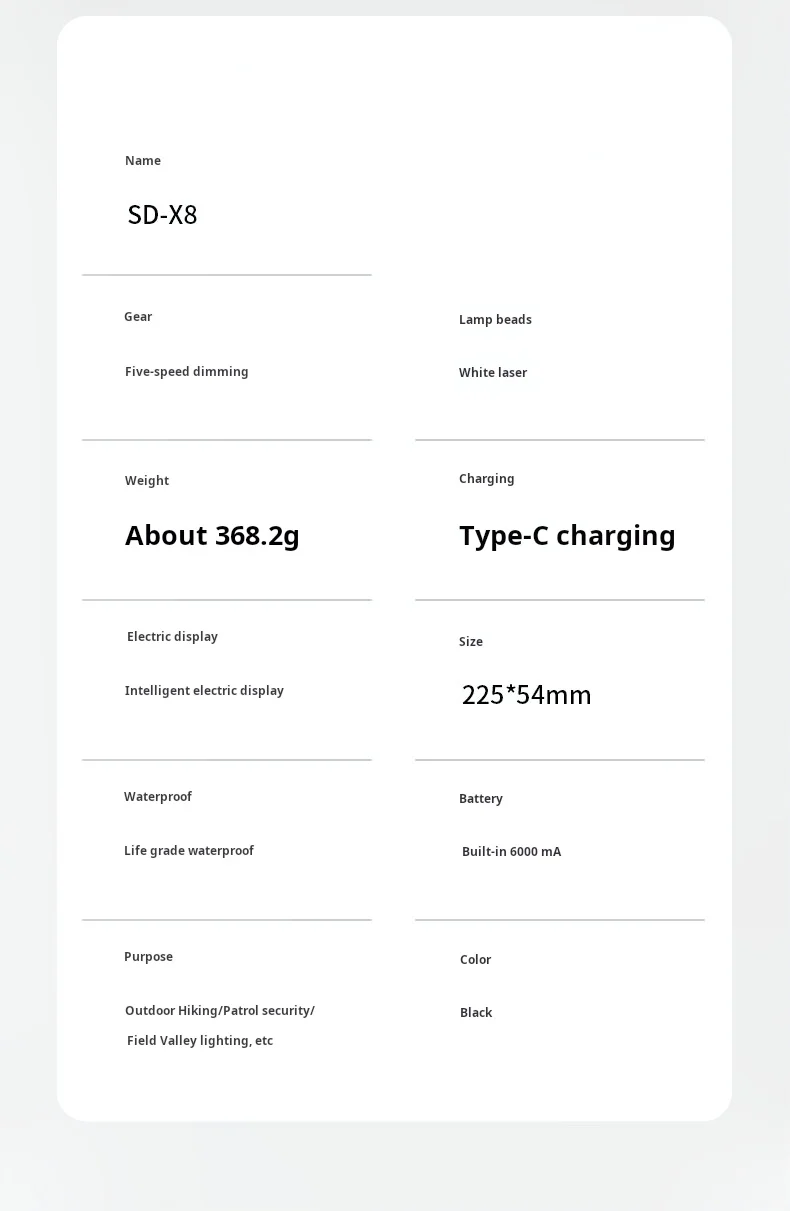Viewport: 790px width, 1211px height.
Task: Click the Charging label
Action: (x=487, y=479)
